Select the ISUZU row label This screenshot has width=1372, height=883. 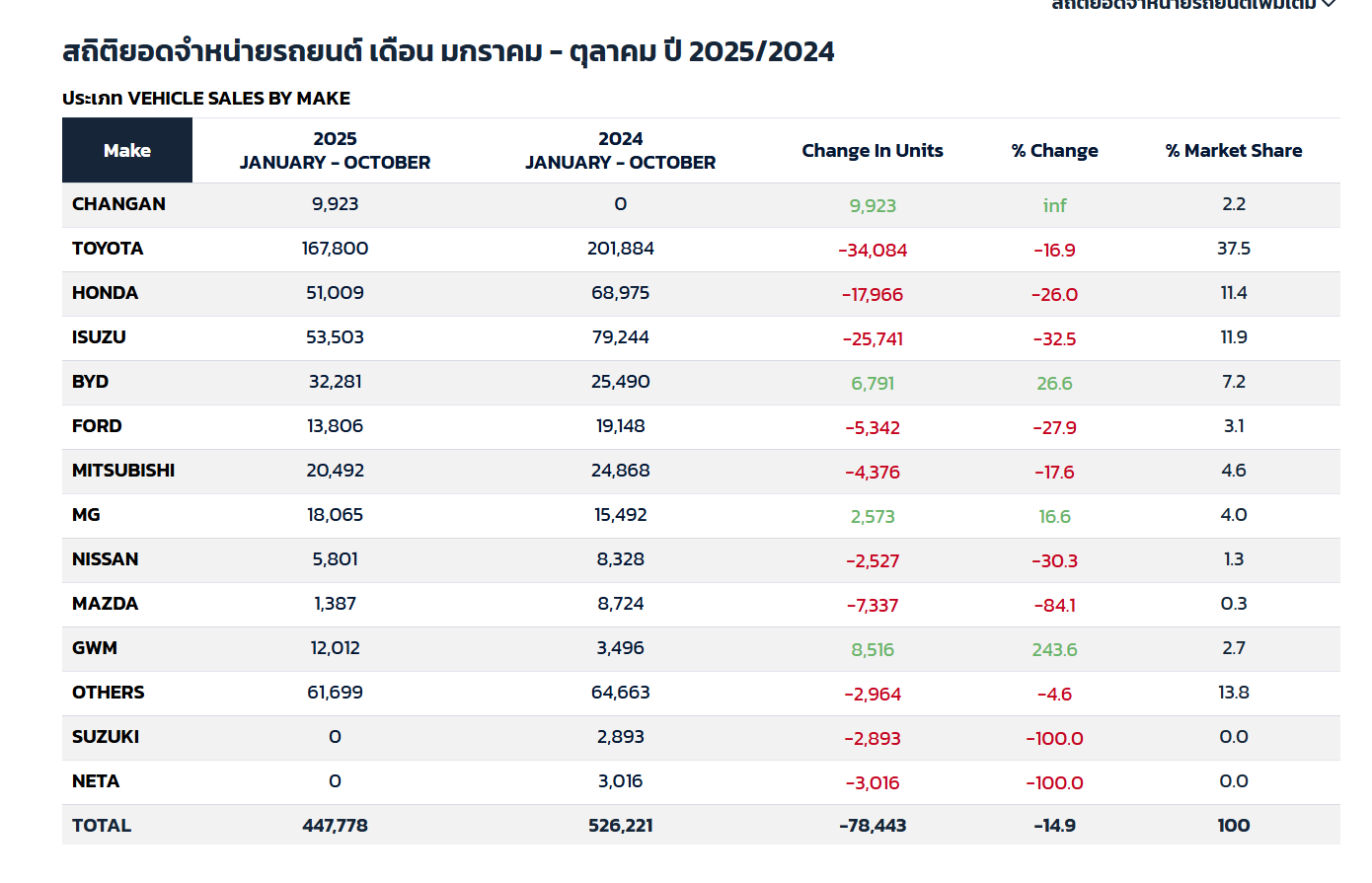coord(99,337)
